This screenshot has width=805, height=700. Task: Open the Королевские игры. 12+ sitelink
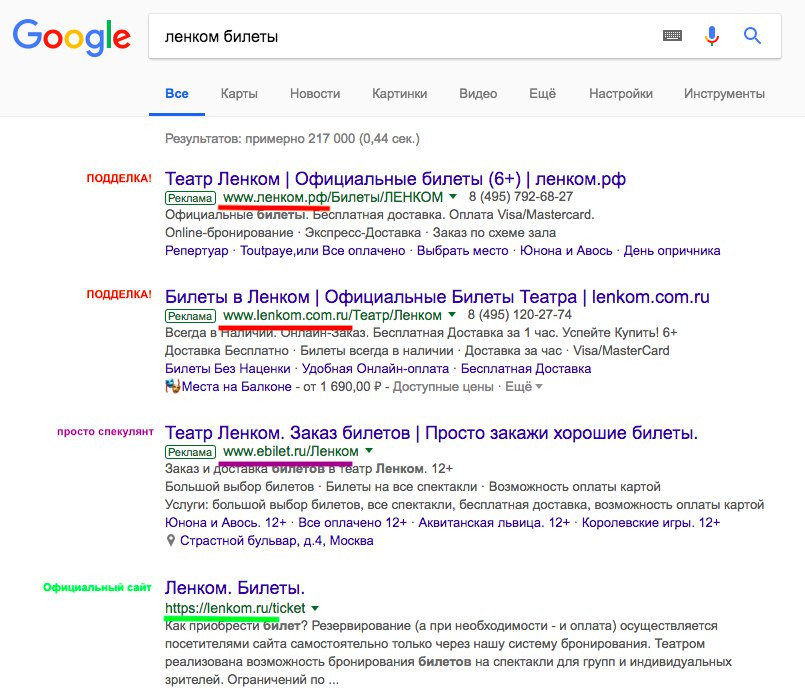pos(651,523)
